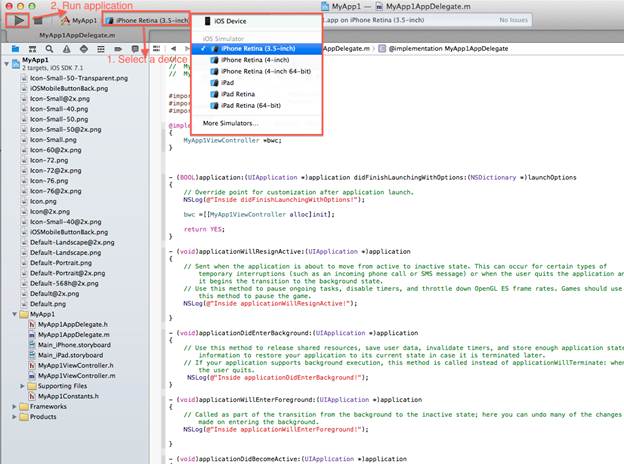Choose iOS Device from the destination menu
Image resolution: width=624 pixels, height=464 pixels.
256,21
